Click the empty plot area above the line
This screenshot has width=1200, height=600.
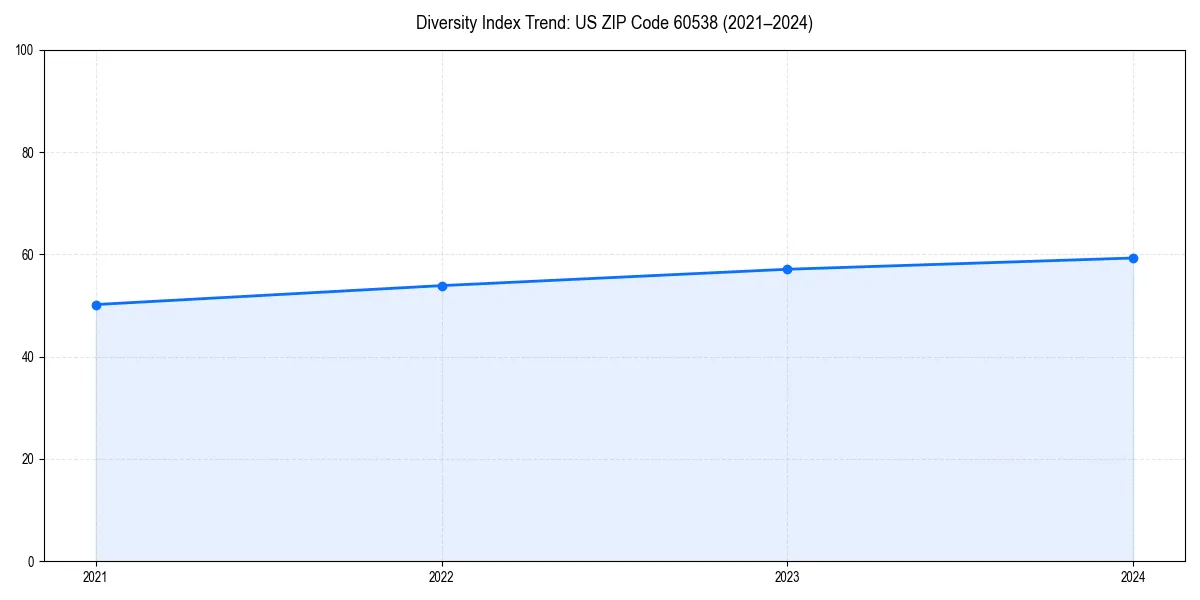(600, 150)
